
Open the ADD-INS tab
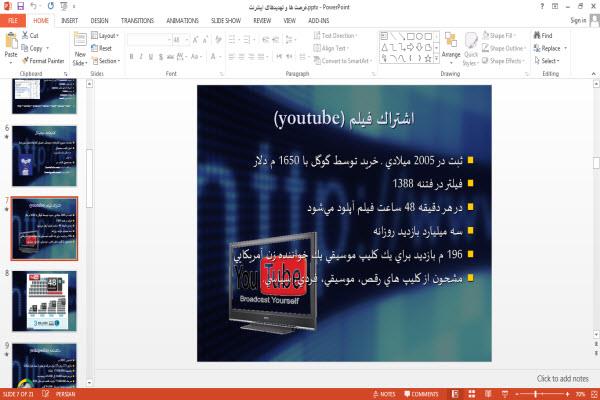click(318, 21)
